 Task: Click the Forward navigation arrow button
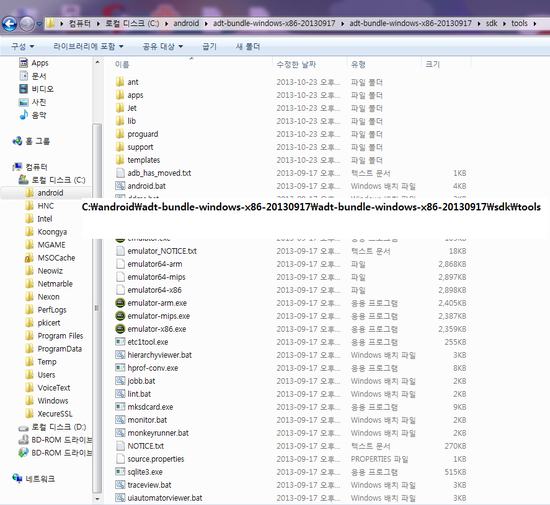click(27, 24)
